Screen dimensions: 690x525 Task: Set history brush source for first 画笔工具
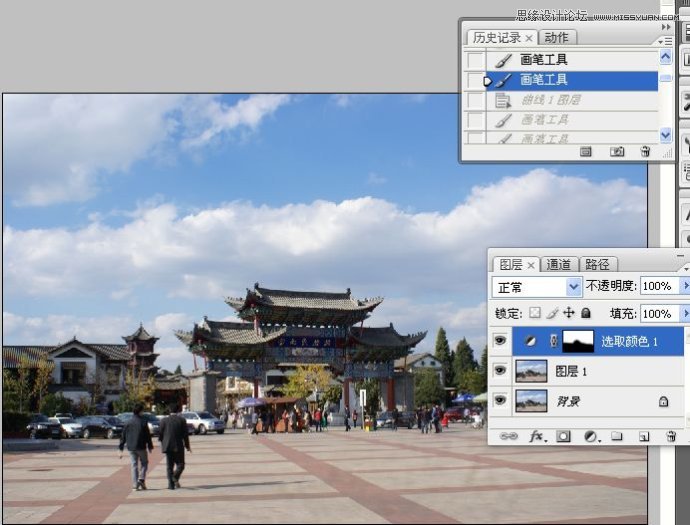[475, 60]
